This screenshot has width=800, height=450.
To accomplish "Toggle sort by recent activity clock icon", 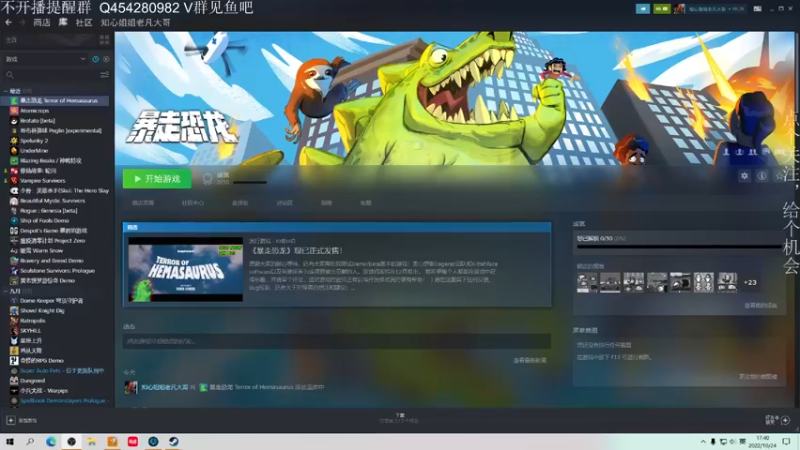I will (95, 59).
